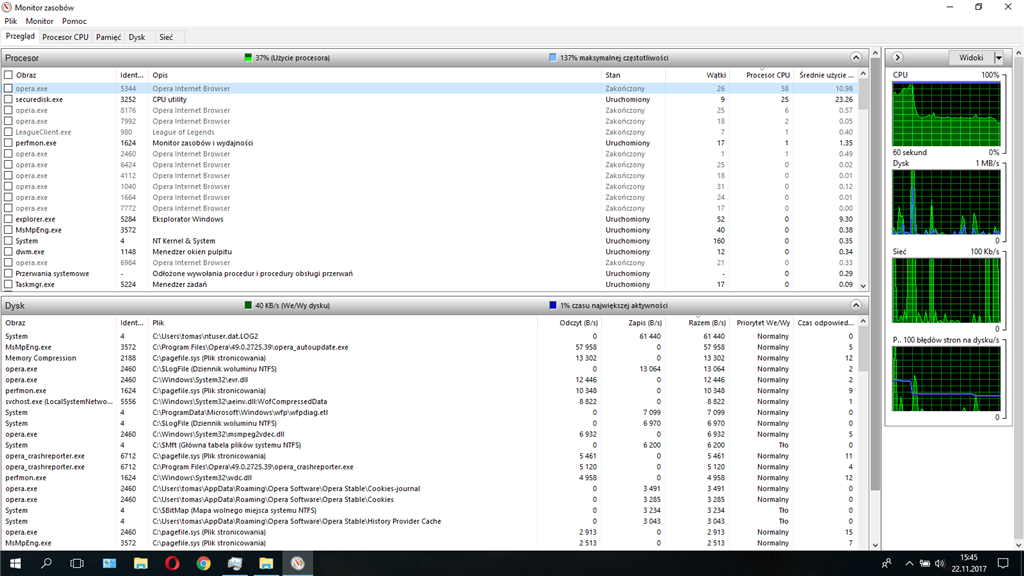Check the opera.exe 5344 process checkbox
Viewport: 1024px width, 576px height.
pyautogui.click(x=8, y=88)
